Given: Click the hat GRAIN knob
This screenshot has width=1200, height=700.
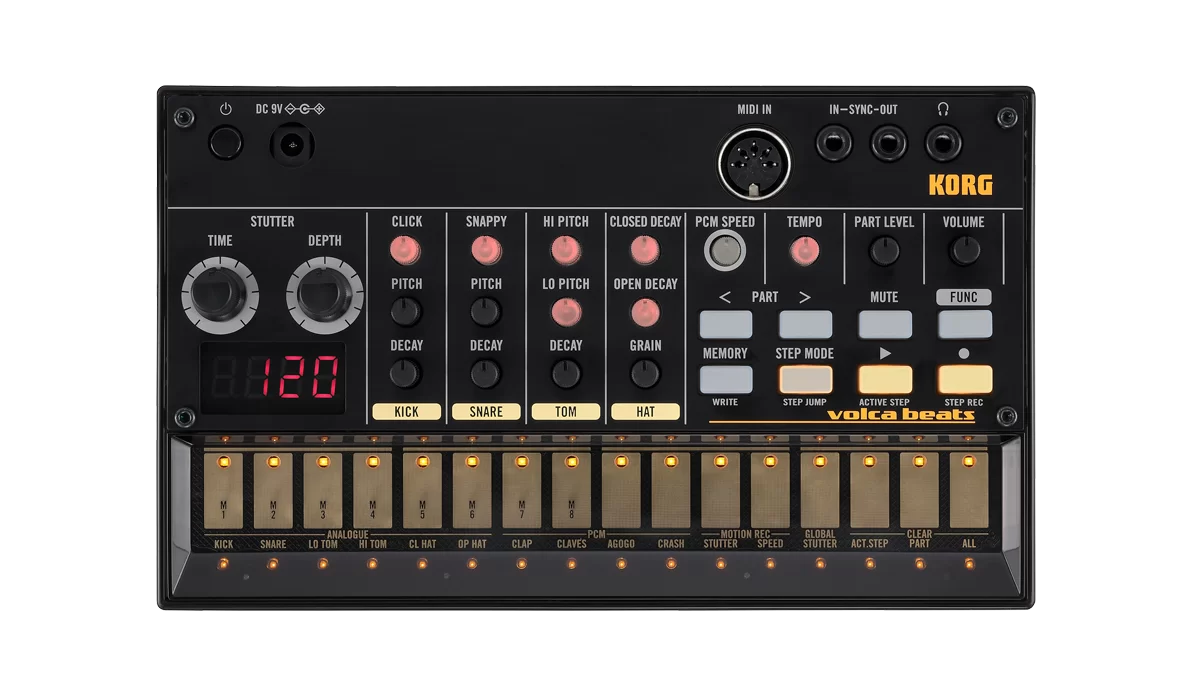Looking at the screenshot, I should tap(645, 374).
